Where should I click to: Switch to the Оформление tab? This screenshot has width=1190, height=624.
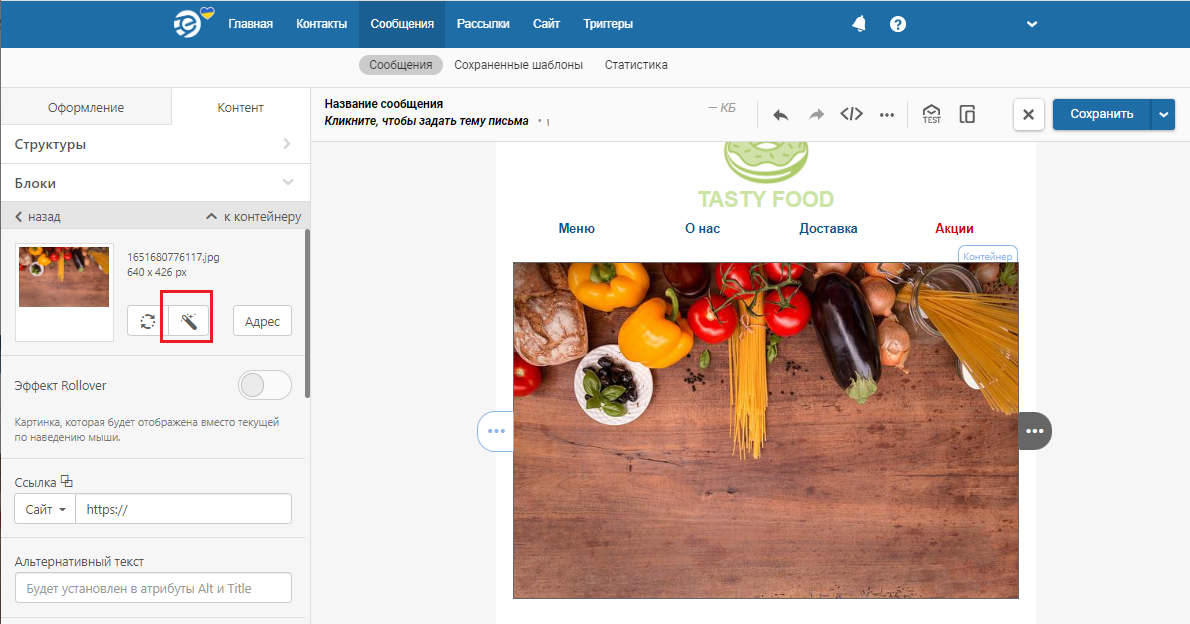(86, 108)
